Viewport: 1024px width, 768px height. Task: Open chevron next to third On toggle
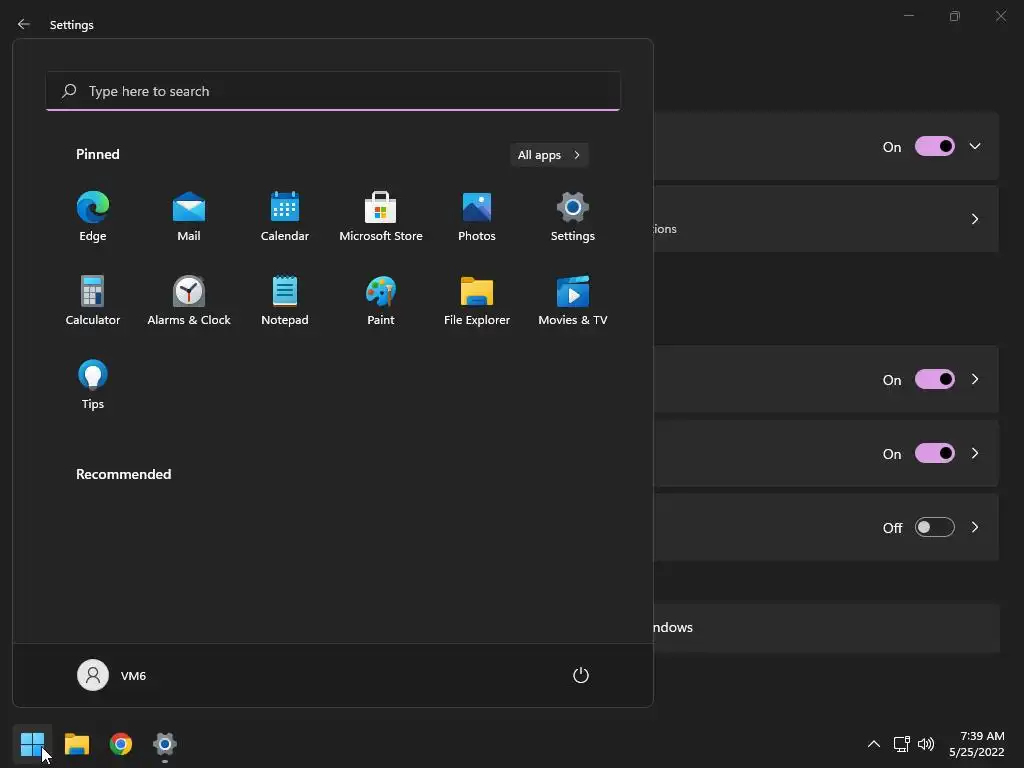[x=975, y=453]
